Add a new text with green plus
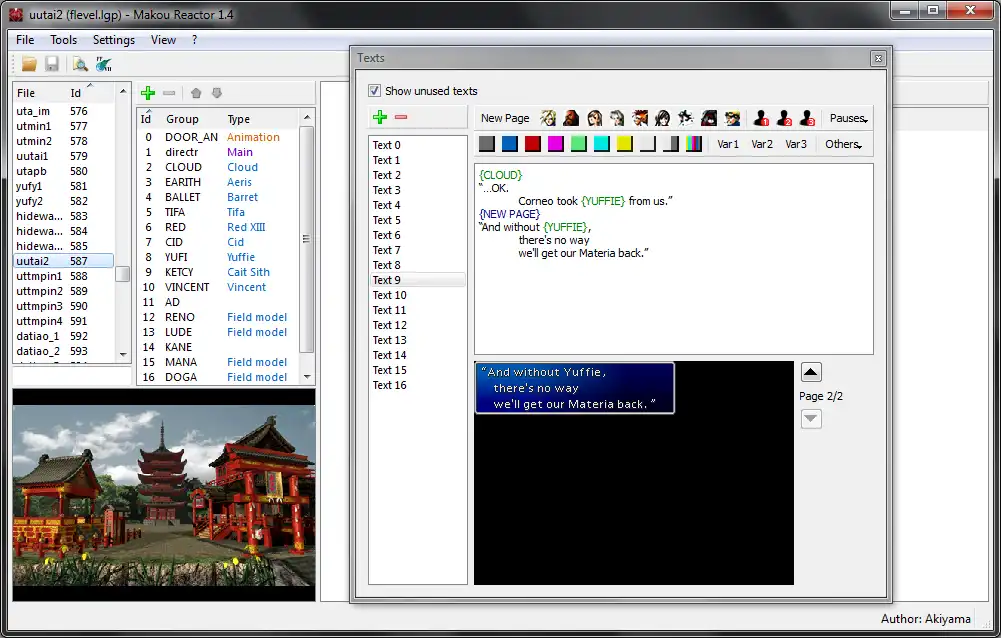This screenshot has height=638, width=1001. (380, 117)
